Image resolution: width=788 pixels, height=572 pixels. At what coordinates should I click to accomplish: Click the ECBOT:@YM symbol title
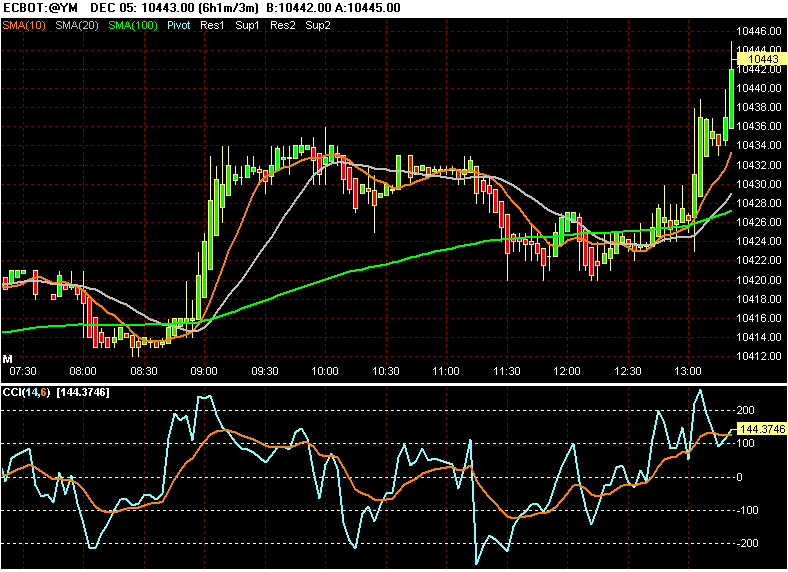click(40, 8)
